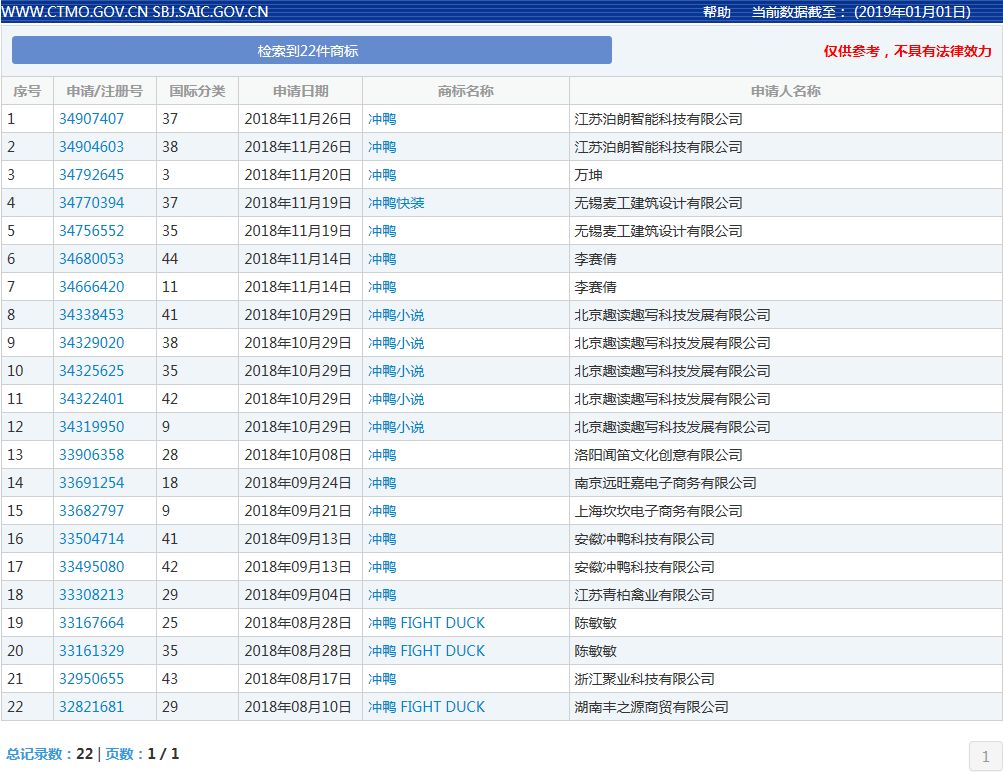Open registration number 34680053

coord(91,259)
